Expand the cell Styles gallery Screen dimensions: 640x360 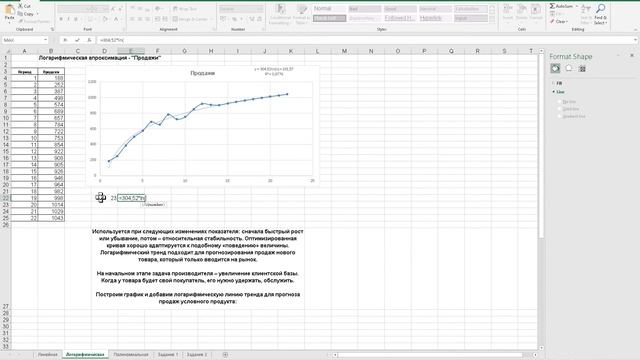coord(492,20)
